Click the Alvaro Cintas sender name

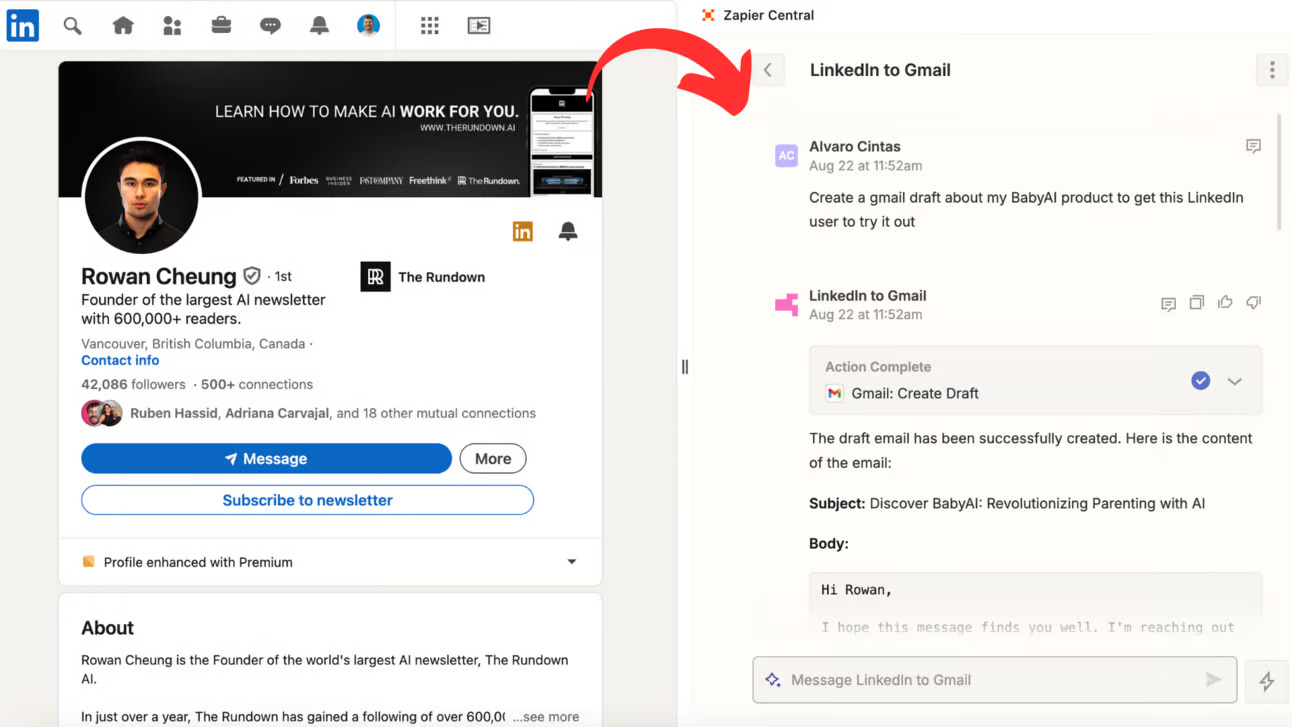click(855, 146)
